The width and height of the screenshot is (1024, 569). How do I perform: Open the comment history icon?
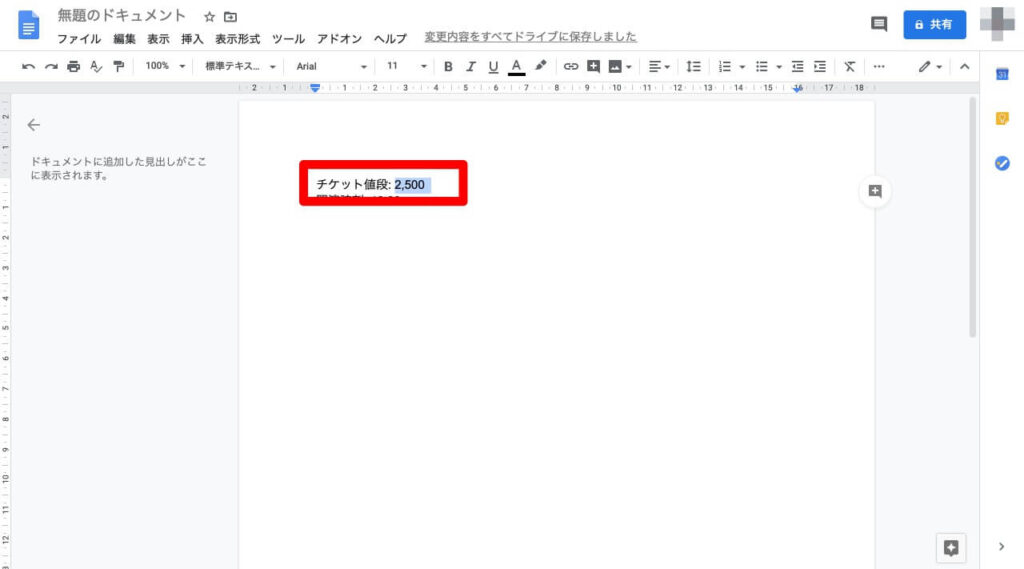[879, 25]
